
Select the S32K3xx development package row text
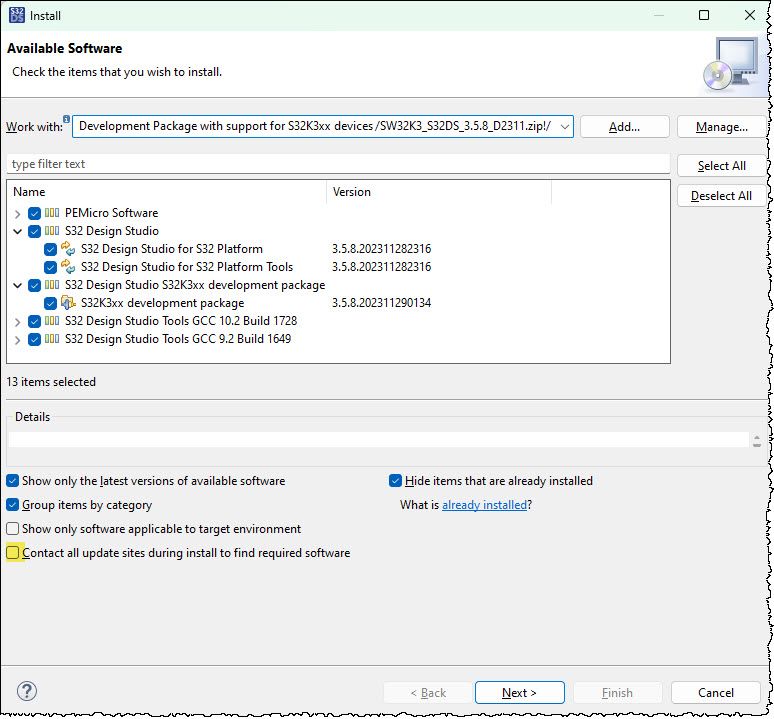click(162, 303)
